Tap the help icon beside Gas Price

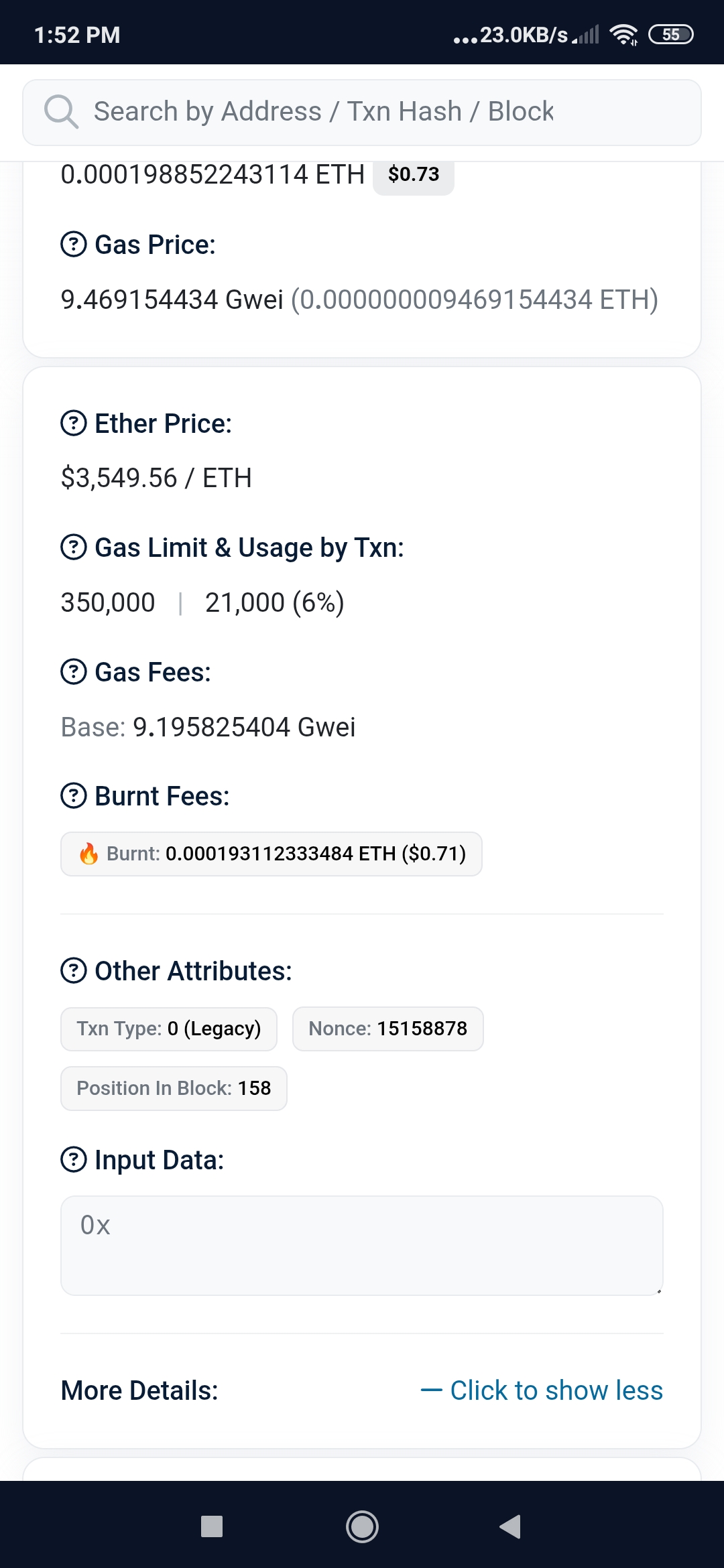click(x=74, y=245)
